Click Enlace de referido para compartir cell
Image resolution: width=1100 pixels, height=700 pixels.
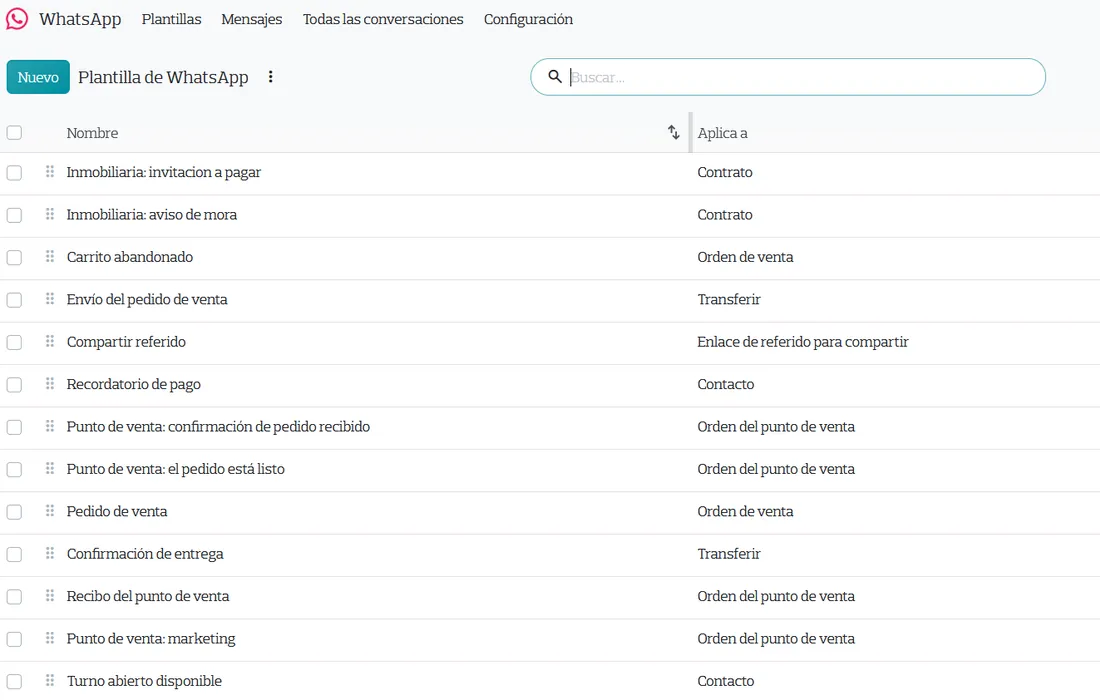click(x=803, y=342)
